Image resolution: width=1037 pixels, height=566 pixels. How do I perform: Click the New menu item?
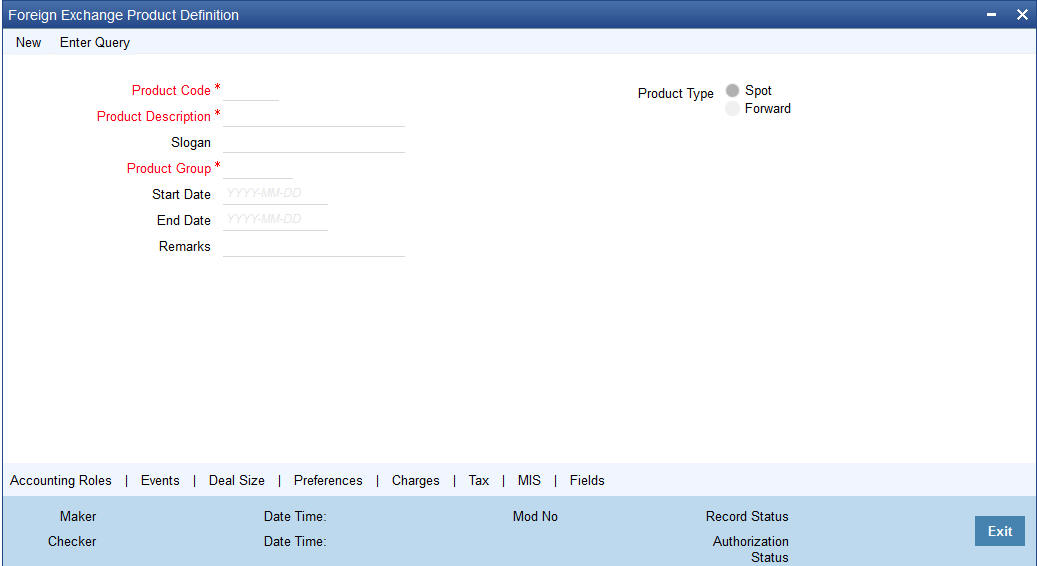click(x=28, y=42)
